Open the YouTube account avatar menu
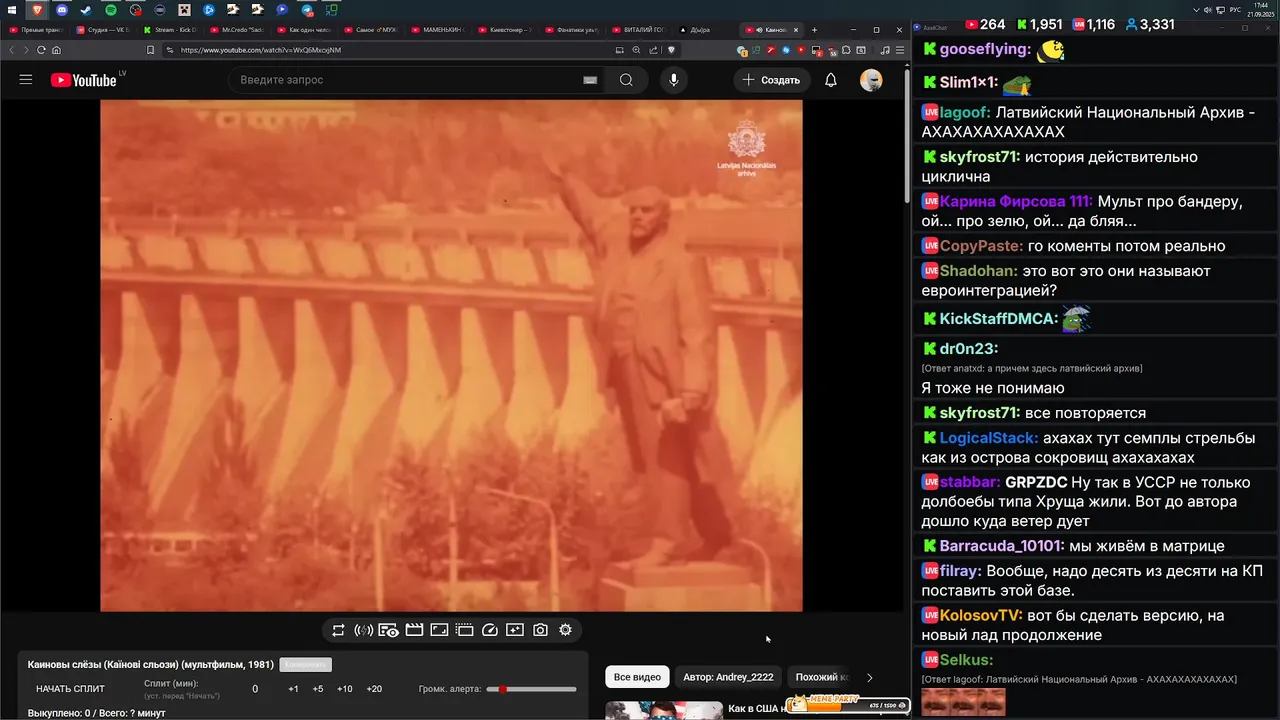The height and width of the screenshot is (720, 1280). click(871, 80)
